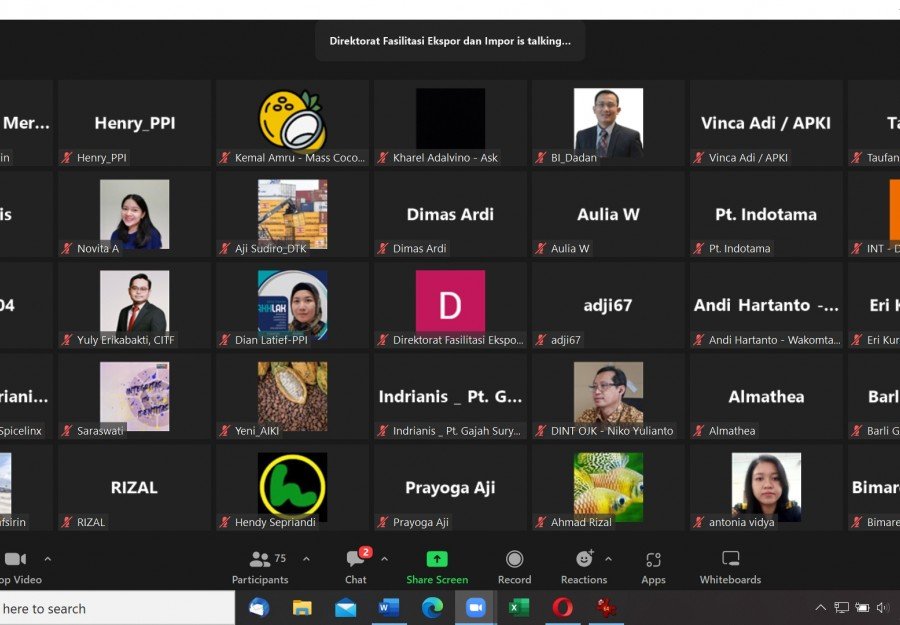Open Microsoft Word from the taskbar

tap(389, 608)
